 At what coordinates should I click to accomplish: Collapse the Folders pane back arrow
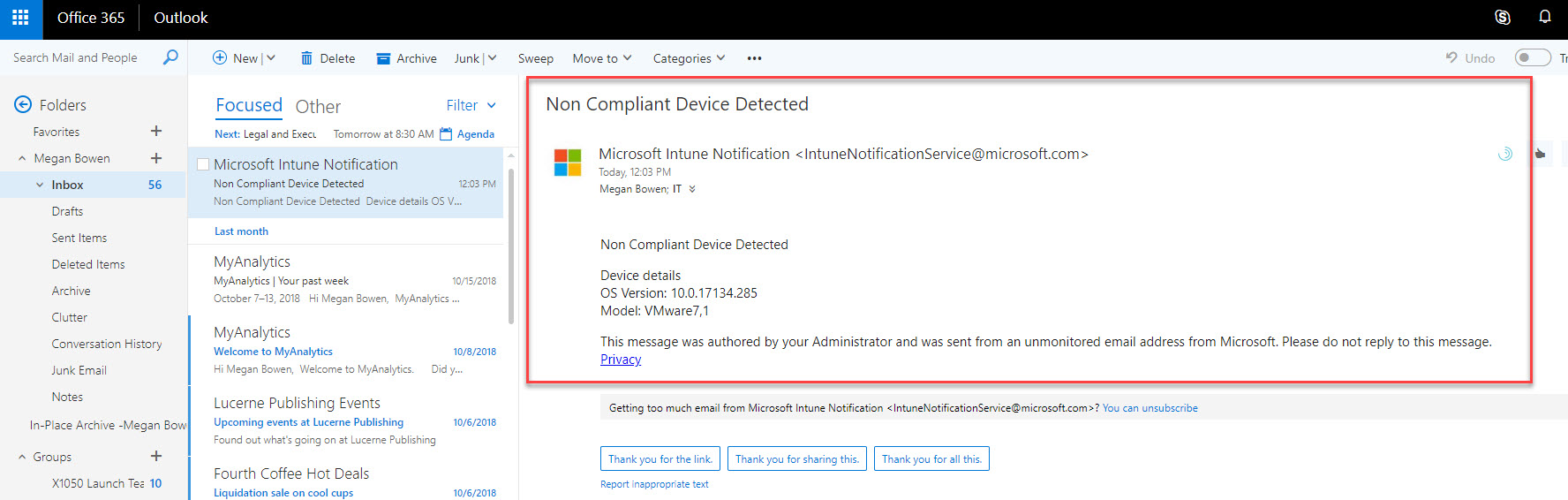click(x=23, y=105)
